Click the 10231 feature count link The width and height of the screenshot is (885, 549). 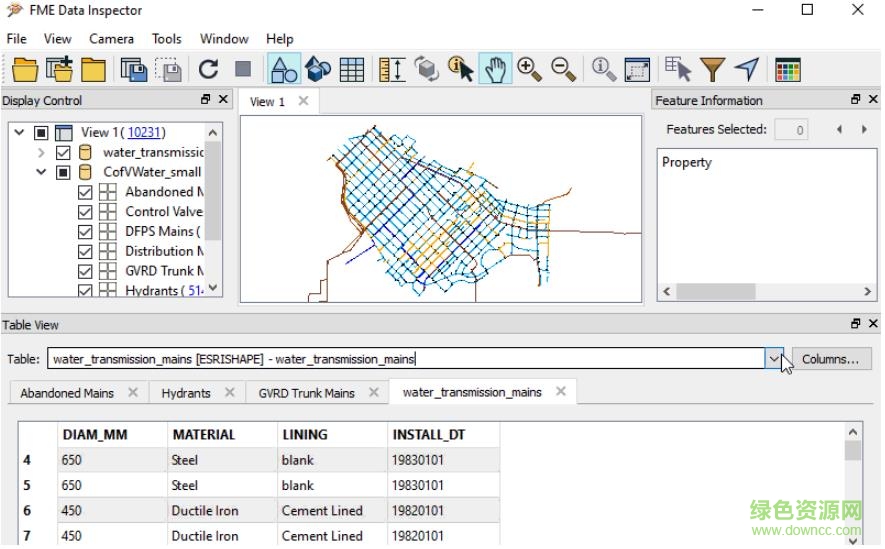[145, 132]
